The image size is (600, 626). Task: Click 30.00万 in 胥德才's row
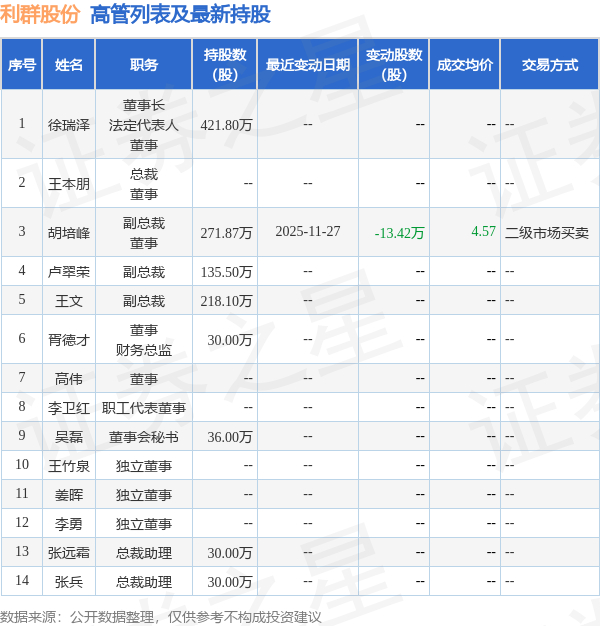230,340
